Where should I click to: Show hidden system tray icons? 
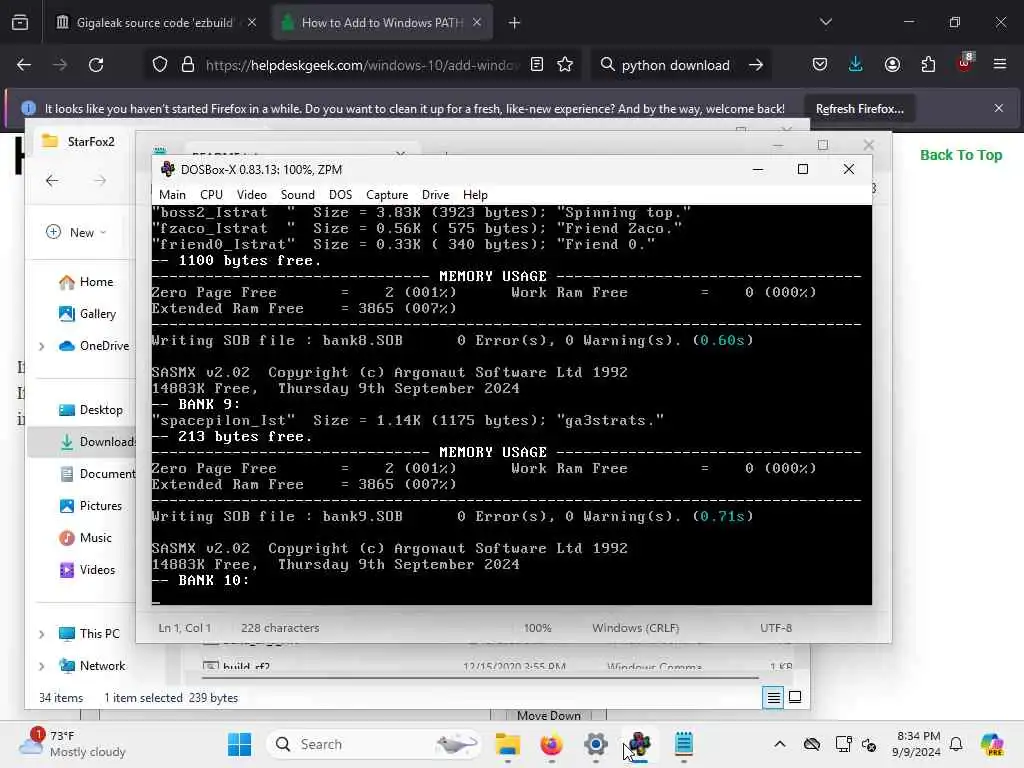tap(780, 744)
